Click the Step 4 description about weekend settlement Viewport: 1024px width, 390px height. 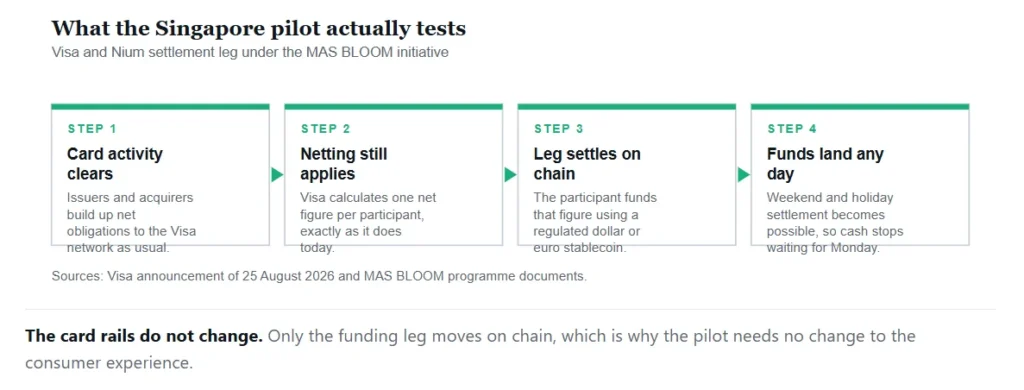(x=835, y=223)
